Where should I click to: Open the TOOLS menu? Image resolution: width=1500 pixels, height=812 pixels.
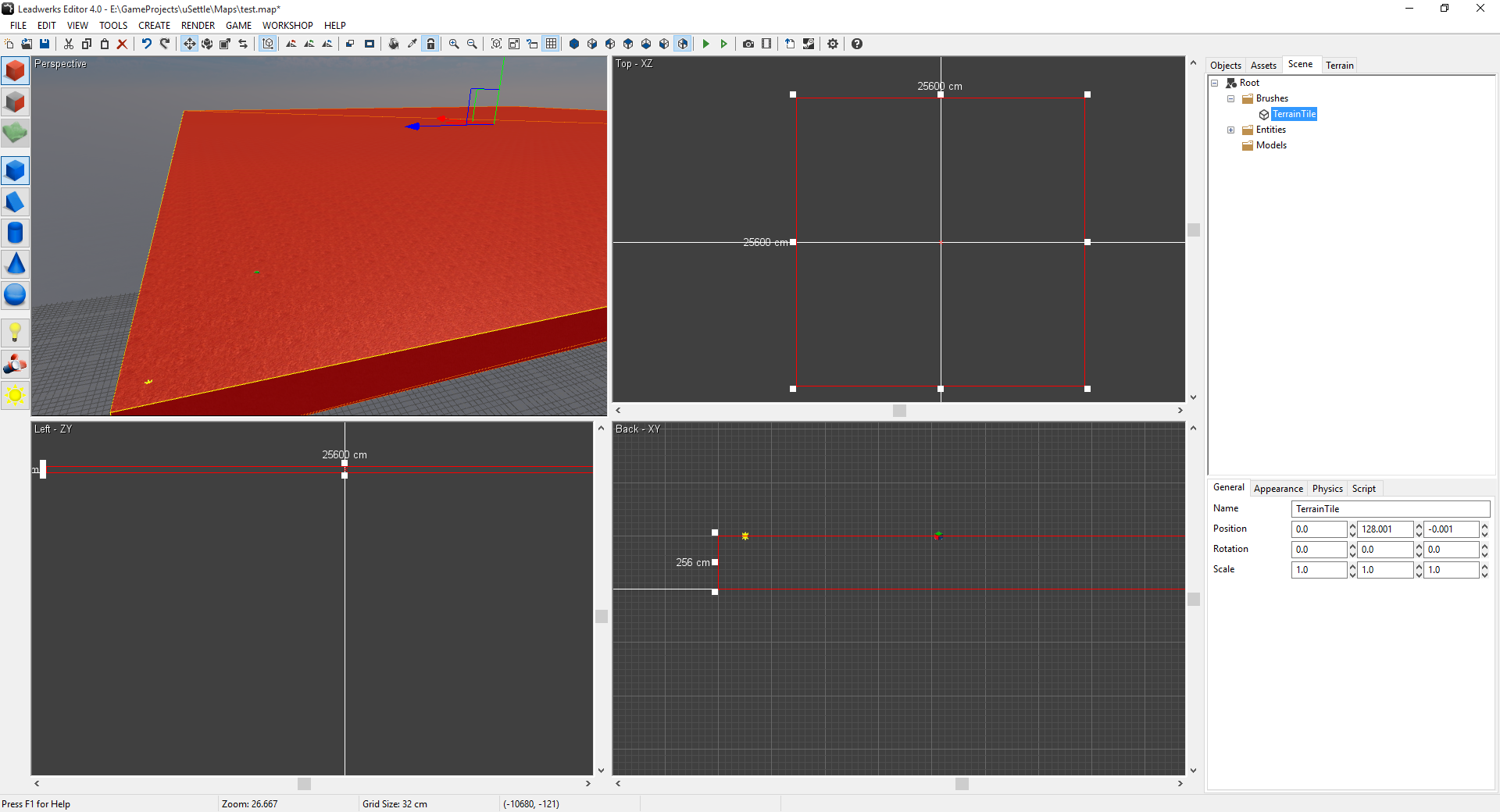[x=113, y=26]
